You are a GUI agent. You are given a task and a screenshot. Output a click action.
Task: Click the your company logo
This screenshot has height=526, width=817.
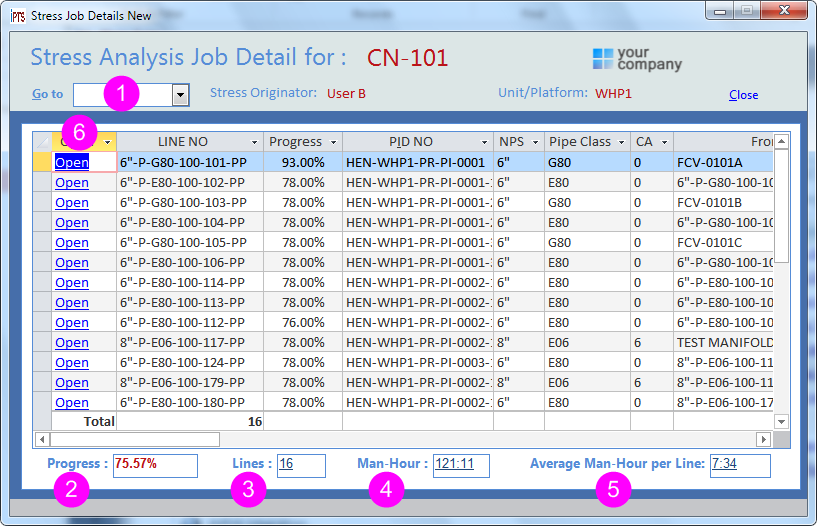click(637, 59)
